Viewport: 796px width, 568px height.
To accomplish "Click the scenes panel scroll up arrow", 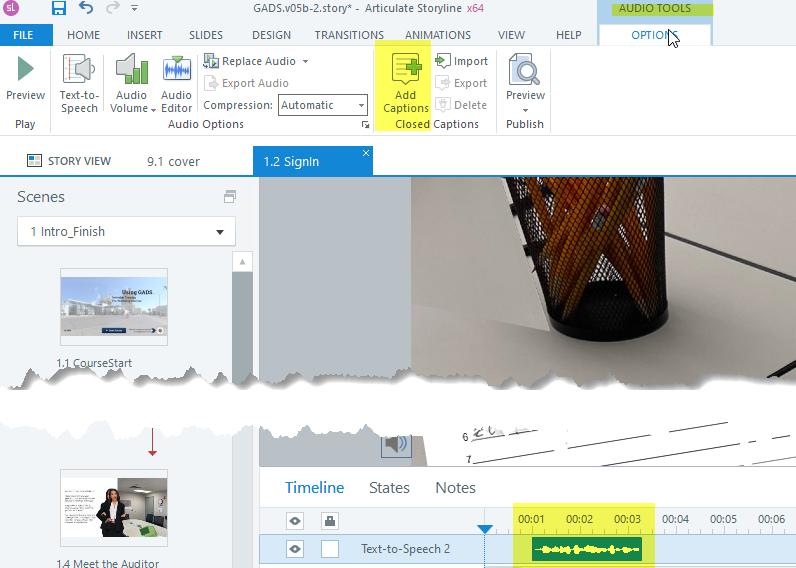I will [243, 262].
